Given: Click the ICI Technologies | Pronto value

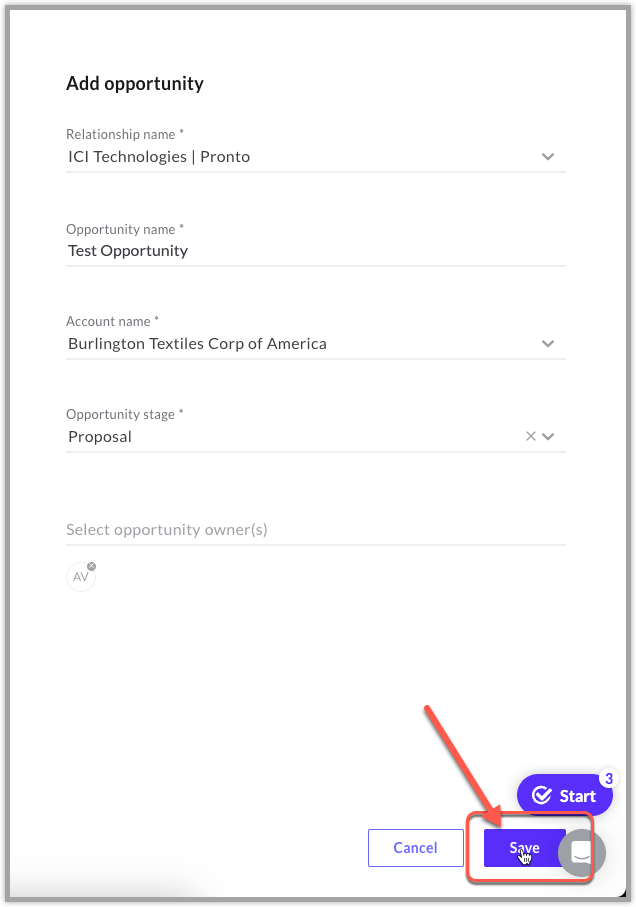Looking at the screenshot, I should (x=159, y=157).
